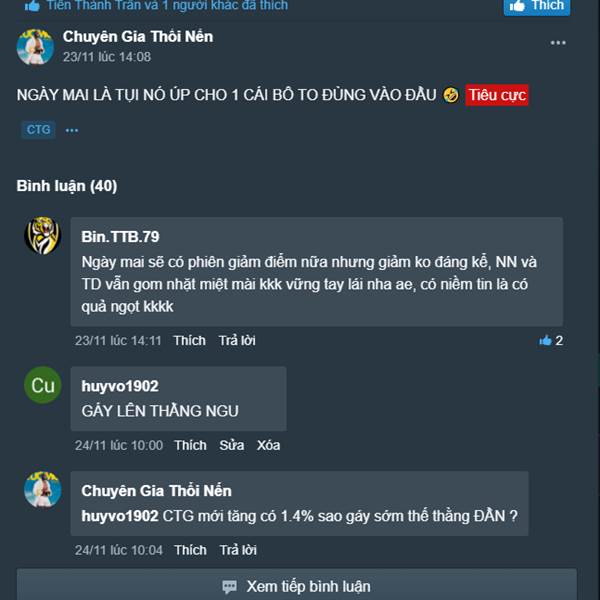This screenshot has height=600, width=600.
Task: Expand comments with Xem tiếp bình luận
Action: click(x=297, y=585)
